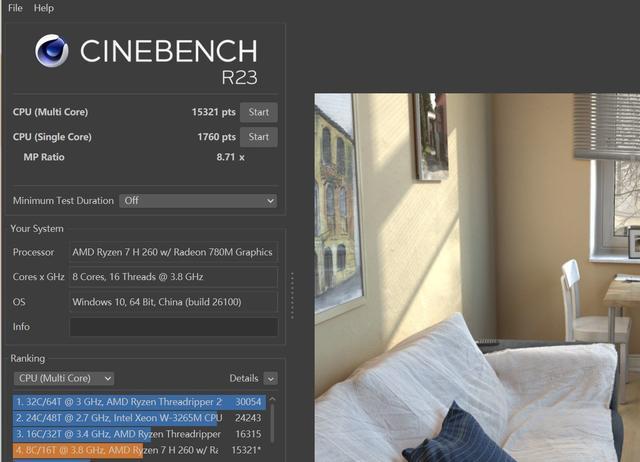Expand the ranking Details arrow
Image resolution: width=640 pixels, height=462 pixels.
pos(271,378)
